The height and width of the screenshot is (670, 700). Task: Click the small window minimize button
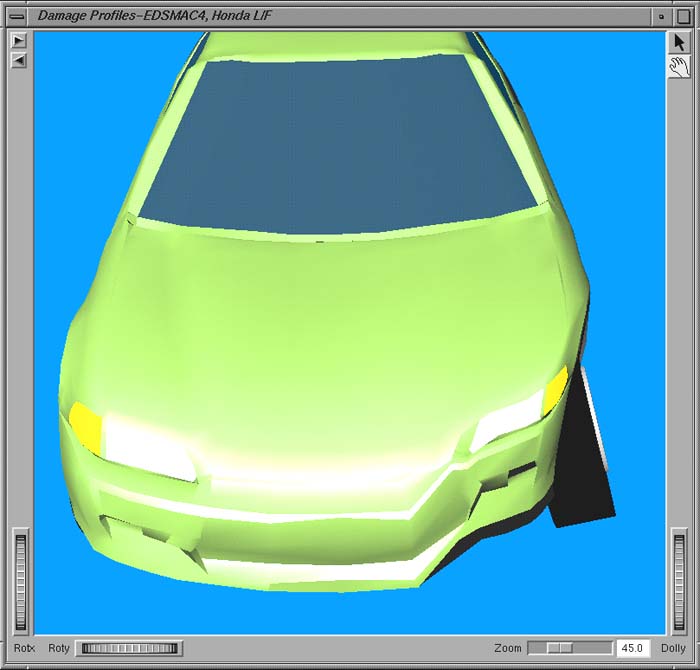pyautogui.click(x=660, y=16)
